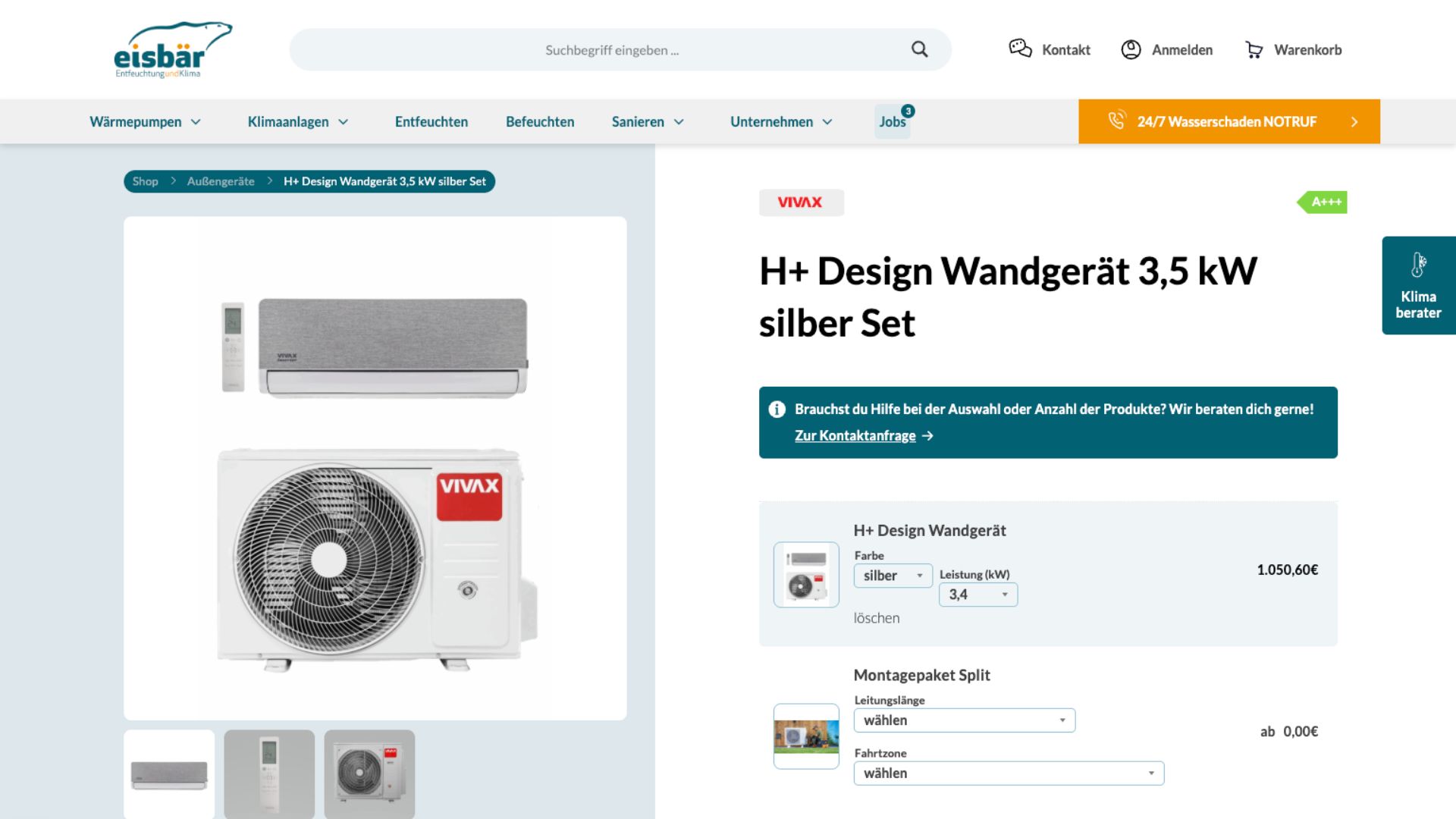Image resolution: width=1456 pixels, height=819 pixels.
Task: Open the Befeuchten menu item
Action: point(540,122)
